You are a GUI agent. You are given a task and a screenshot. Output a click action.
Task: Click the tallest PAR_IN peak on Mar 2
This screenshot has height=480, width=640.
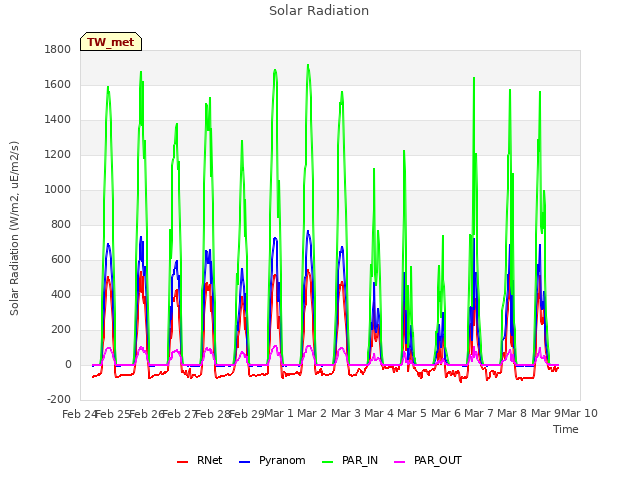click(x=308, y=65)
